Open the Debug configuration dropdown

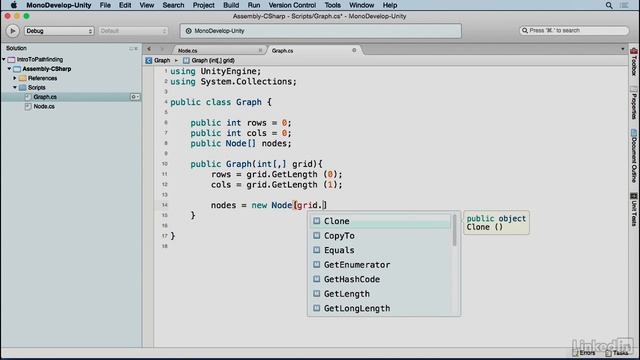coord(59,31)
